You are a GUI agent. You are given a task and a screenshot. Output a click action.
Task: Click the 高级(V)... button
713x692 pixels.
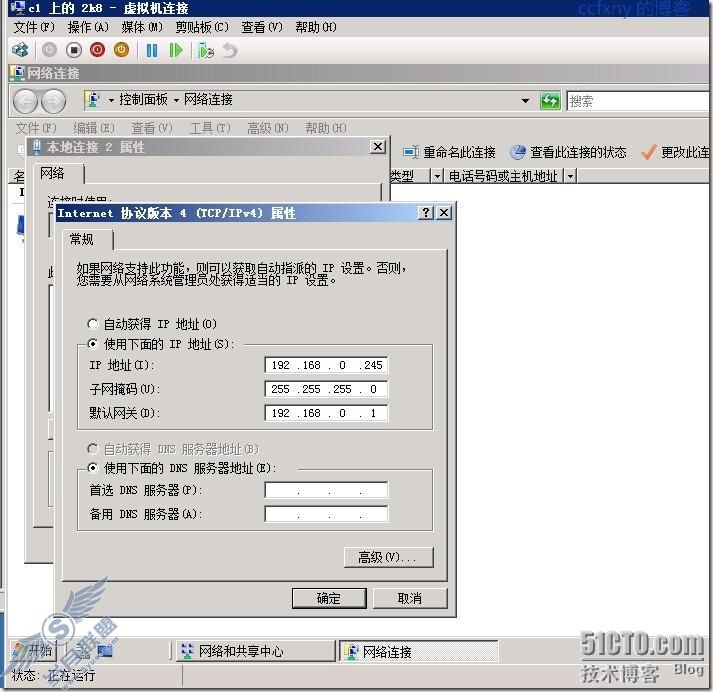click(x=389, y=557)
